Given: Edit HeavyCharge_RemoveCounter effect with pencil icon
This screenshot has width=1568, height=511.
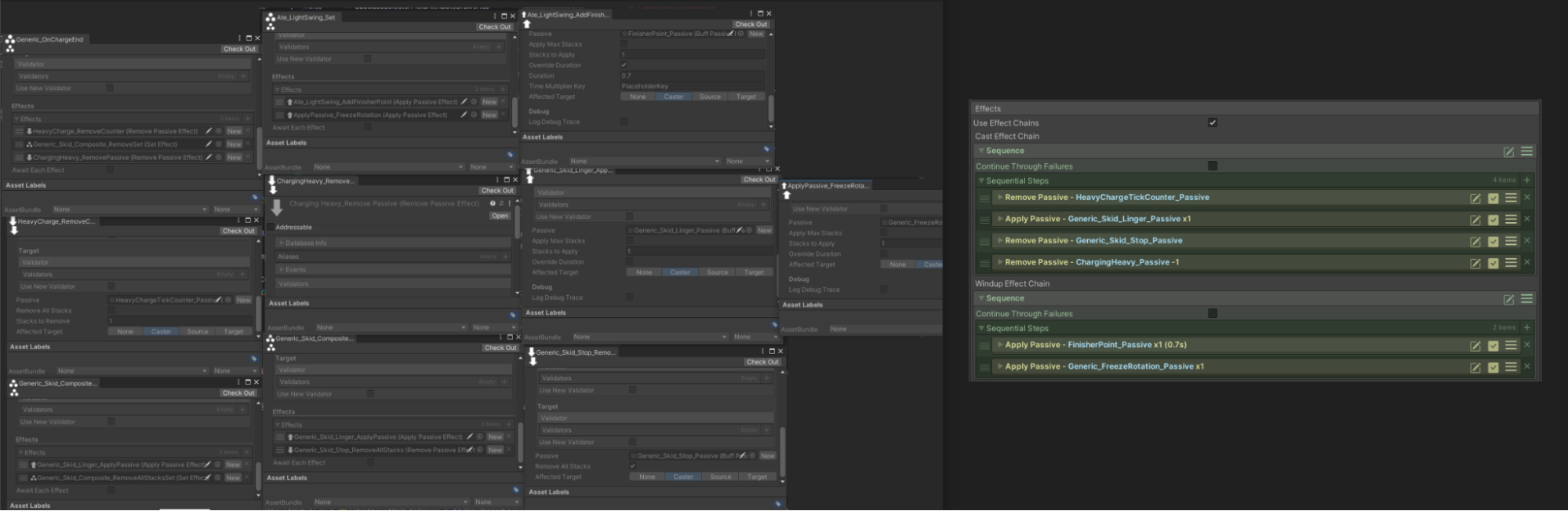Looking at the screenshot, I should (209, 132).
